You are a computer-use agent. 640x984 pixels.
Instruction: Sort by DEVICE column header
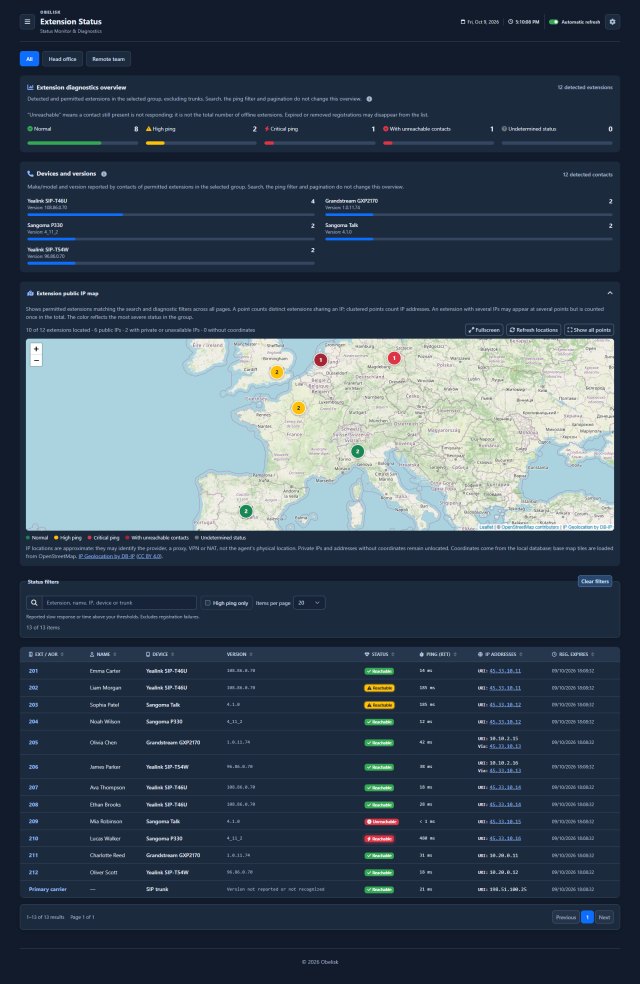point(160,655)
